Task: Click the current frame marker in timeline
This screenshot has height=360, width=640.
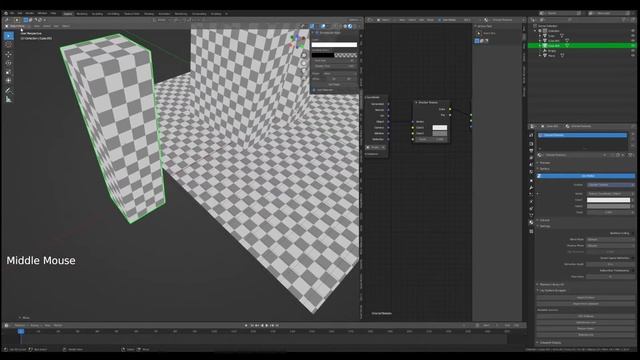Action: [x=21, y=331]
